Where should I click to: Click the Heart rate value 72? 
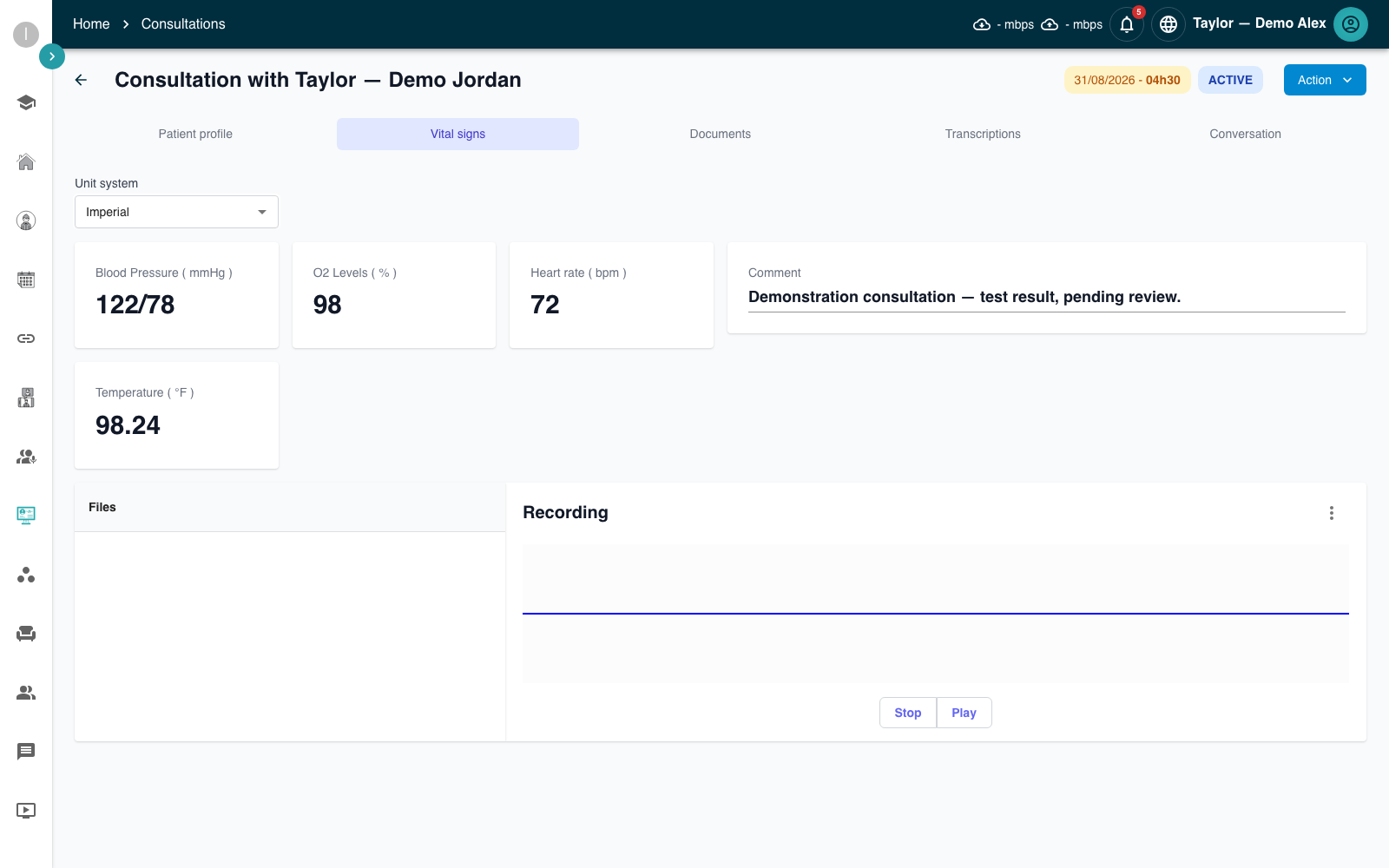click(x=545, y=305)
